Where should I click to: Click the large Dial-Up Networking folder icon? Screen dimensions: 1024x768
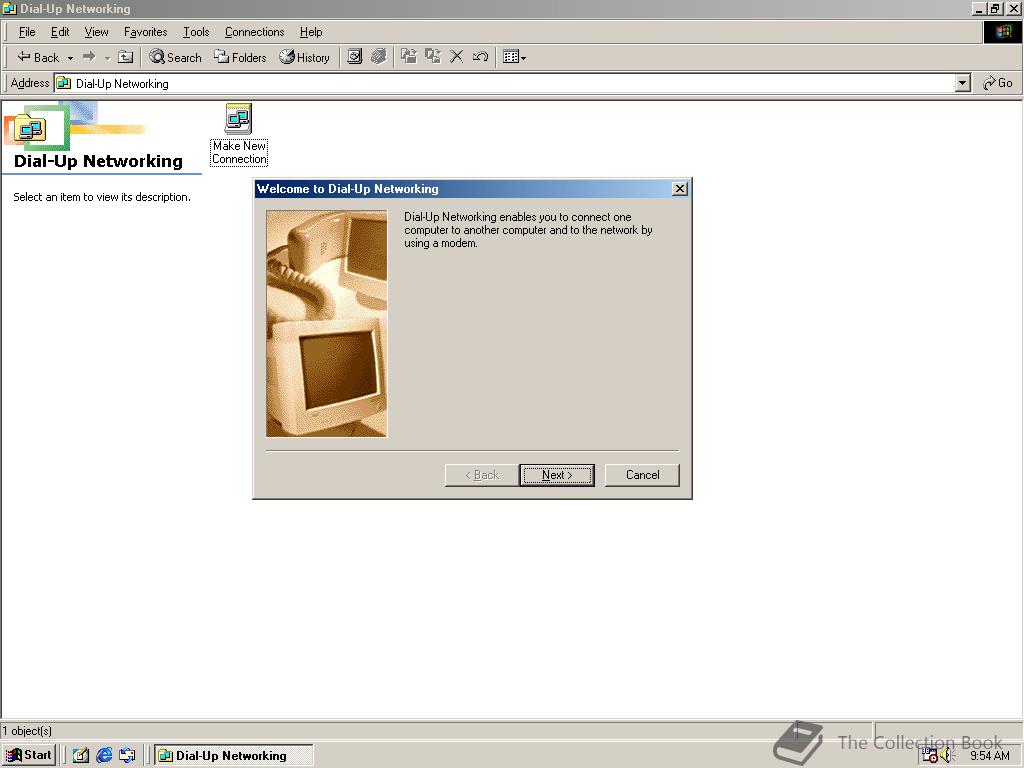click(30, 128)
